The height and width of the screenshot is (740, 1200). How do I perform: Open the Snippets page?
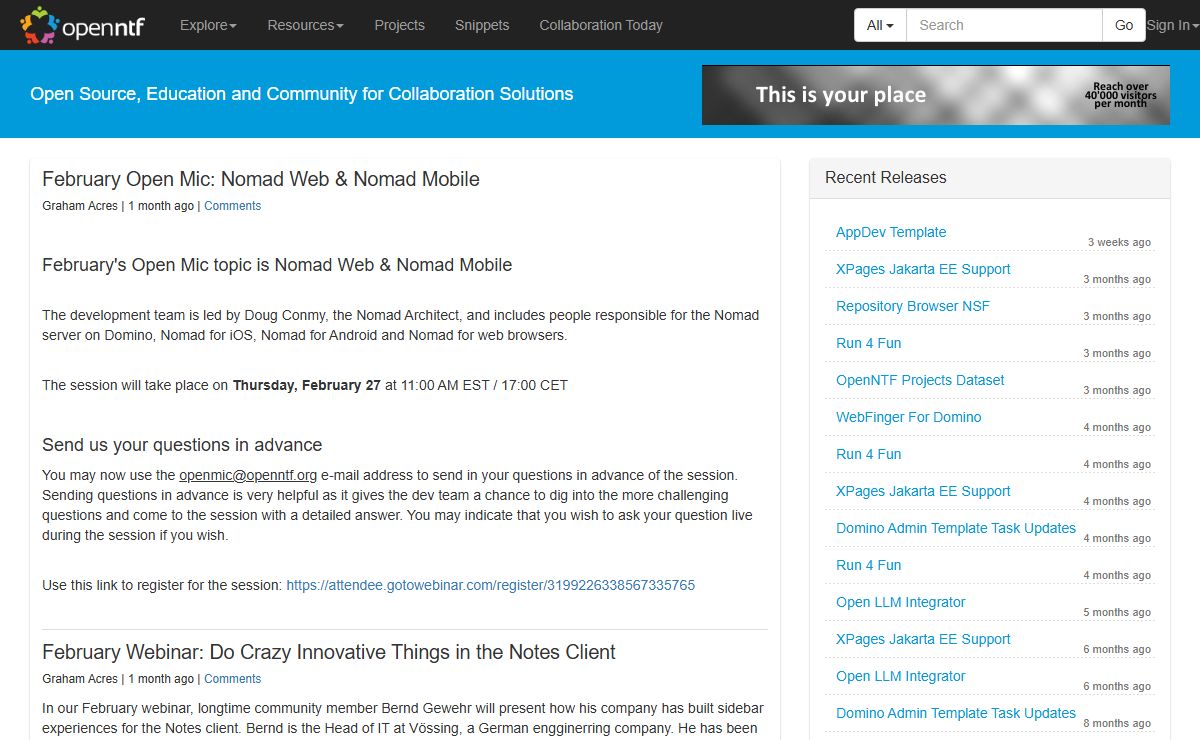(482, 25)
